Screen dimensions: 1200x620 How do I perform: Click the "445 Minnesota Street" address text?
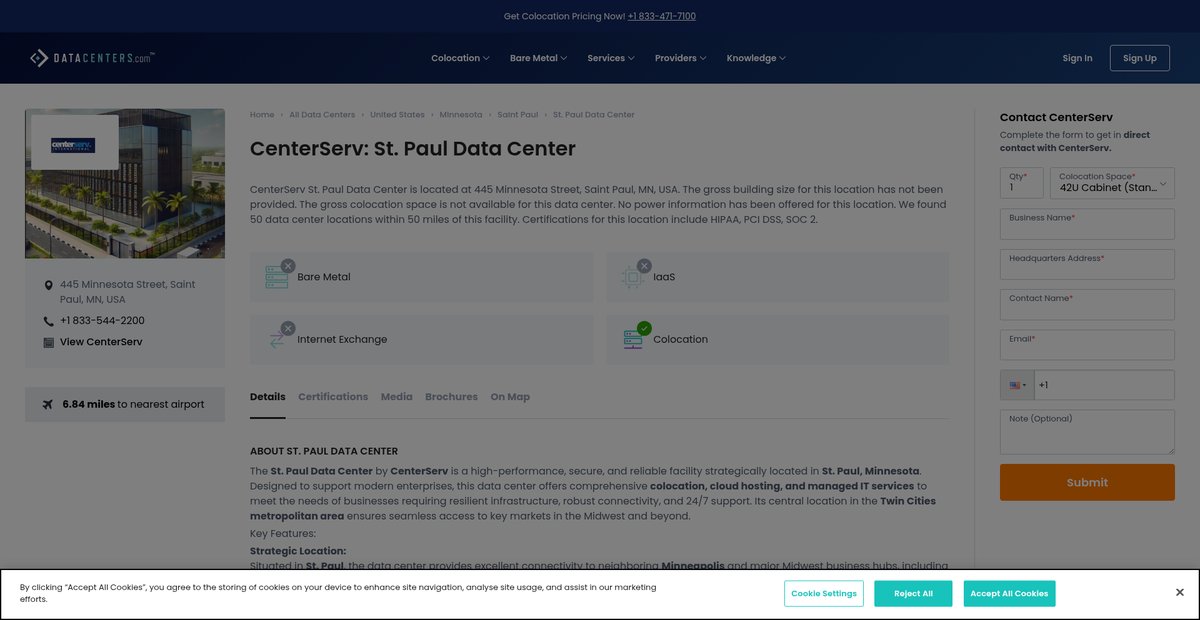pyautogui.click(x=128, y=292)
